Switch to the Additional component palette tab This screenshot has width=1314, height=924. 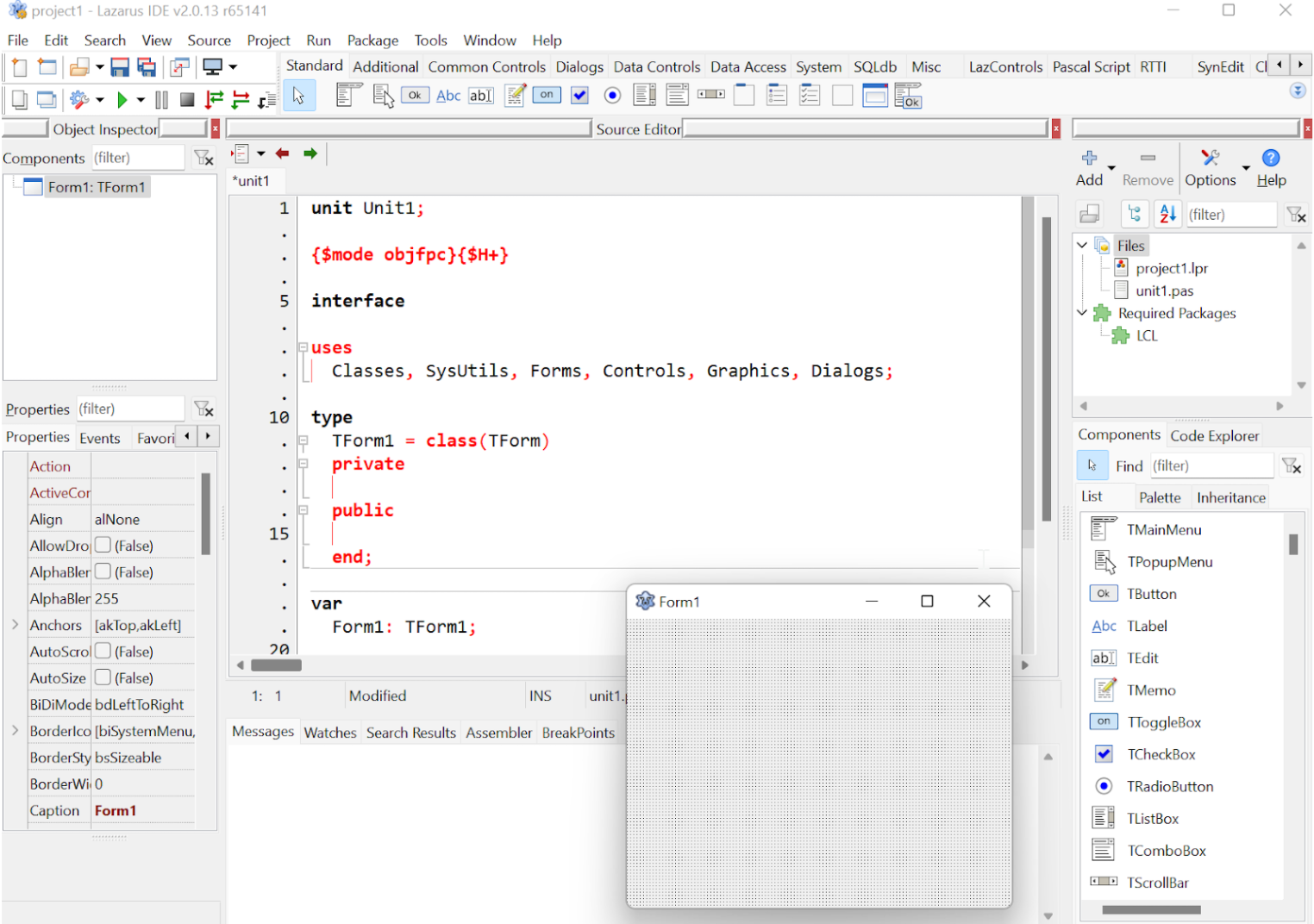tap(385, 66)
